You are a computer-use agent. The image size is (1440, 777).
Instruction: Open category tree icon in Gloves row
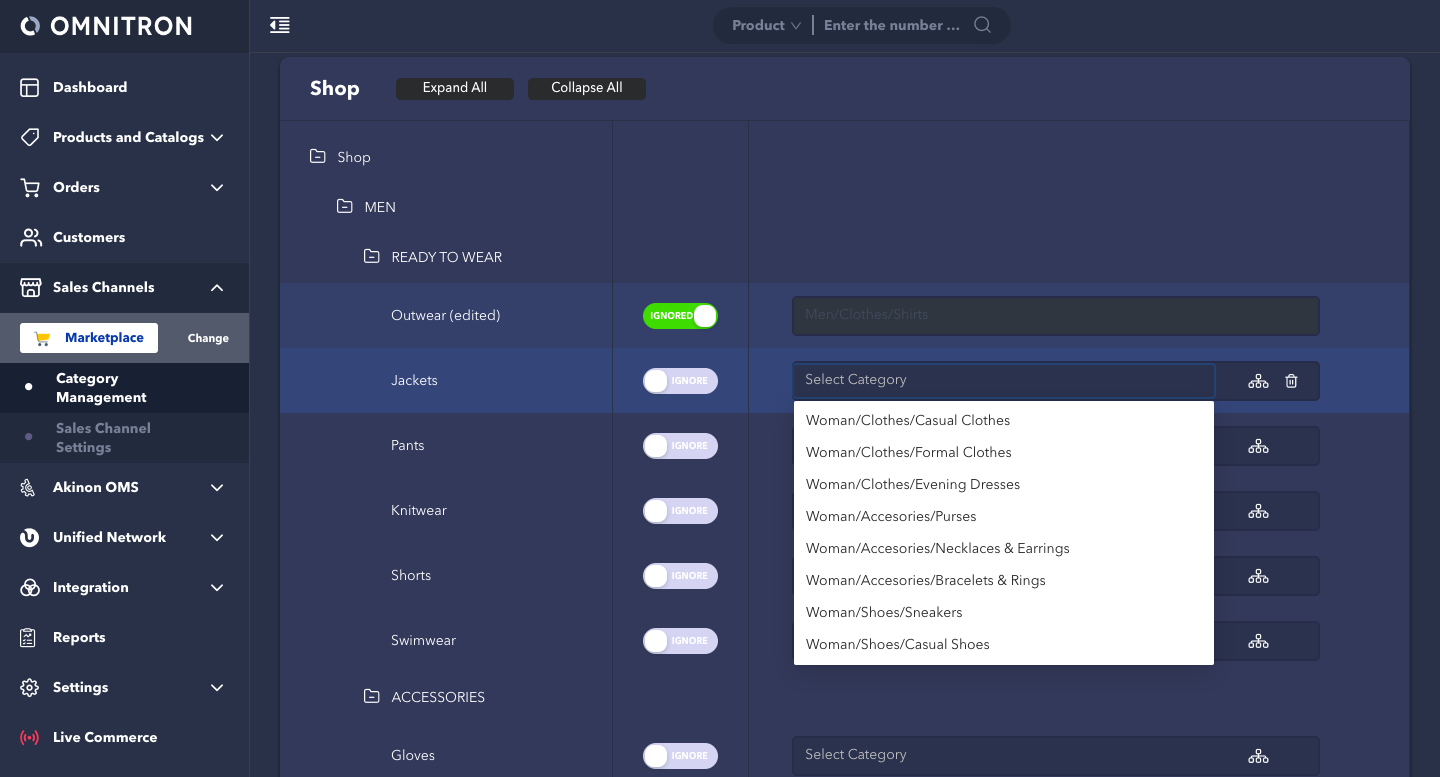coord(1258,756)
